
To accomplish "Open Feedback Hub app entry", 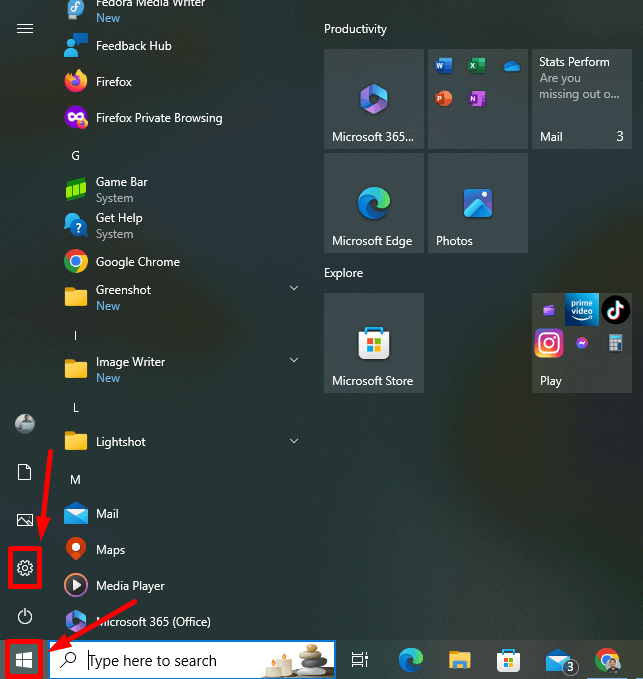I will point(133,46).
